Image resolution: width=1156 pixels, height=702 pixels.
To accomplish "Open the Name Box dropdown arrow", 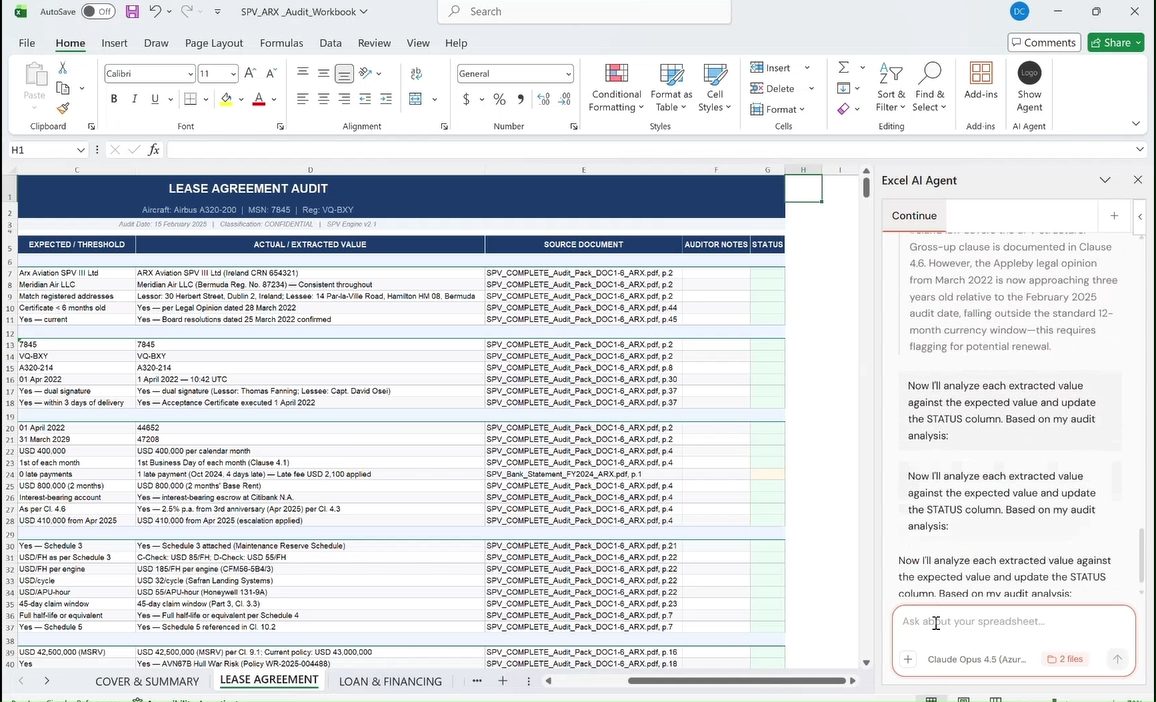I will pyautogui.click(x=80, y=150).
